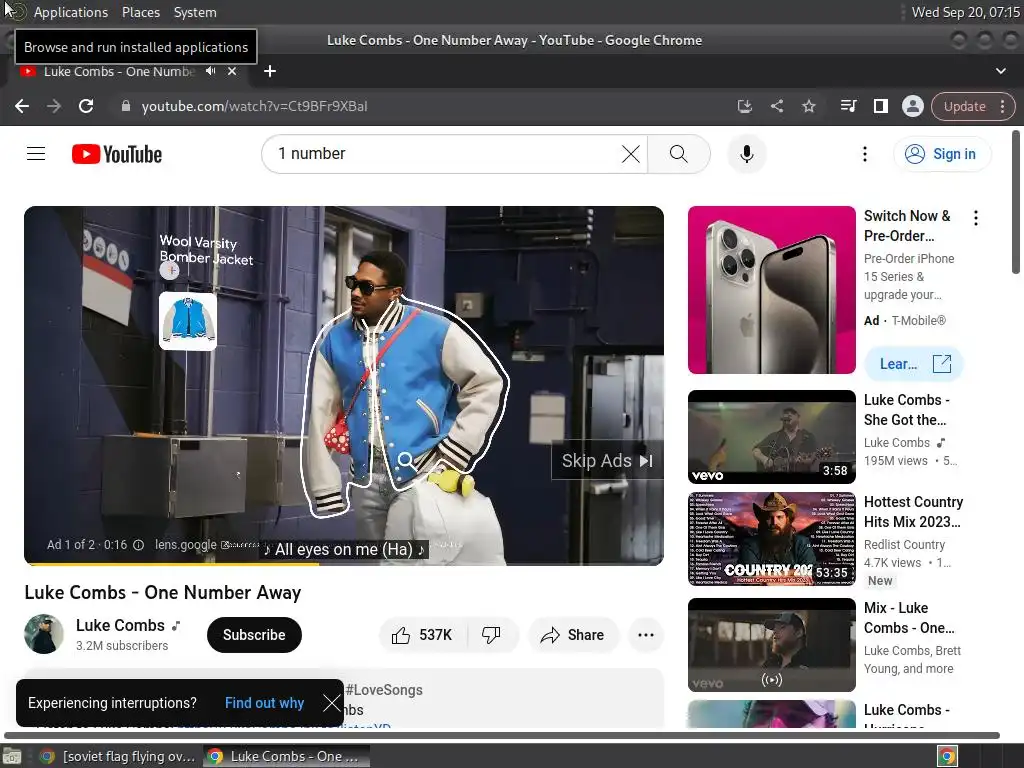Open Hottest Country Hits Mix thumbnail
Viewport: 1024px width, 768px height.
(771, 539)
